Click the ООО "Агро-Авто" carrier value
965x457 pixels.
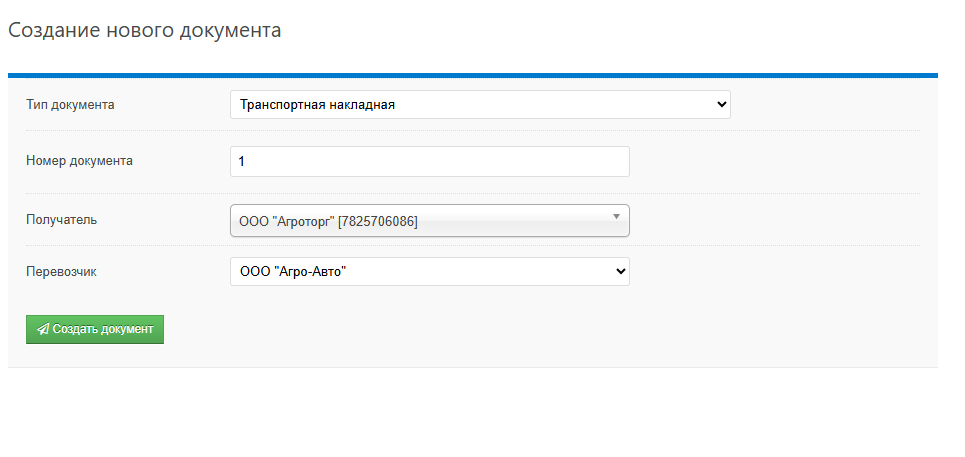[x=293, y=271]
